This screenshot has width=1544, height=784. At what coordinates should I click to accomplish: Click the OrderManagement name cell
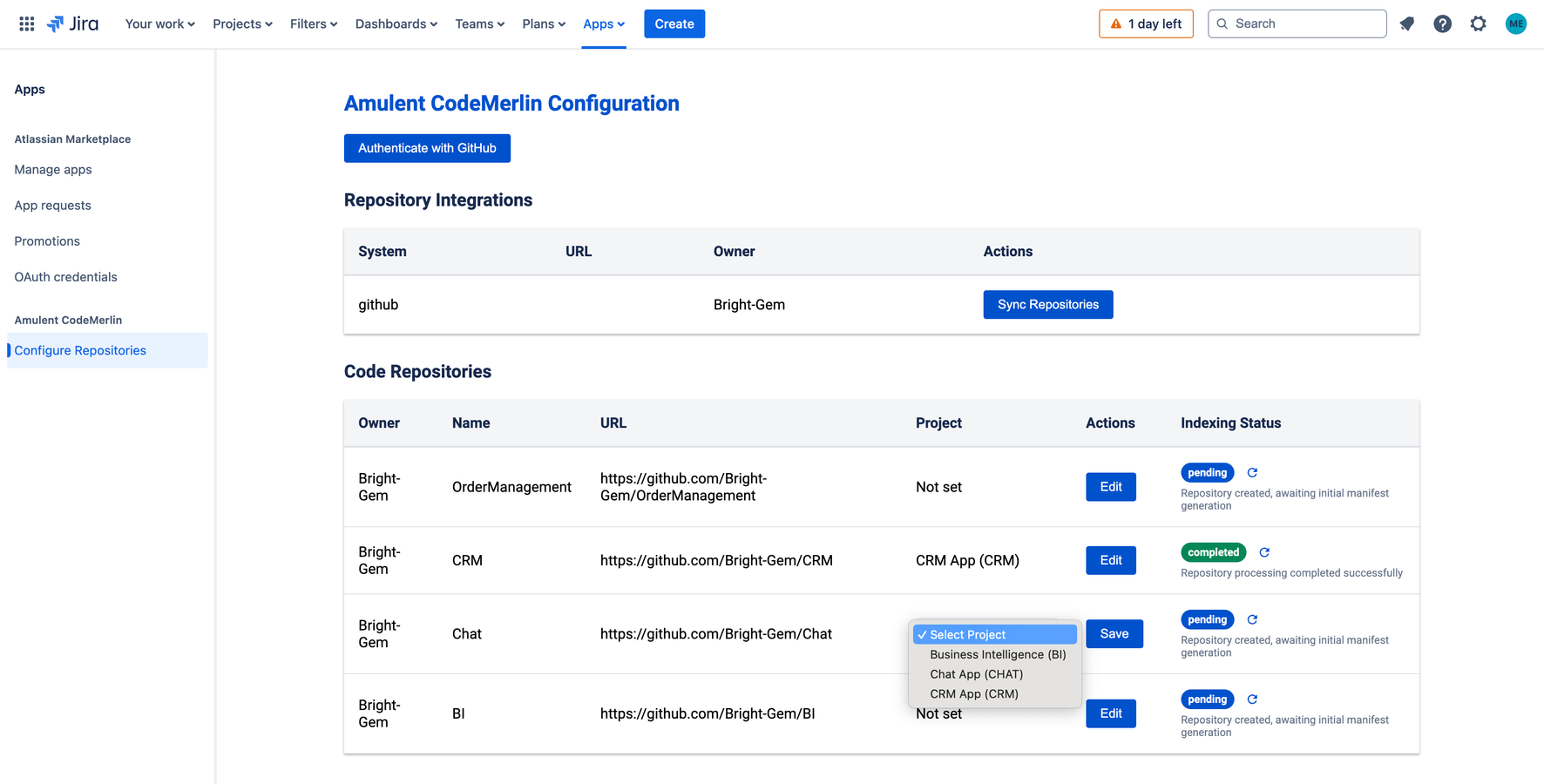click(511, 487)
